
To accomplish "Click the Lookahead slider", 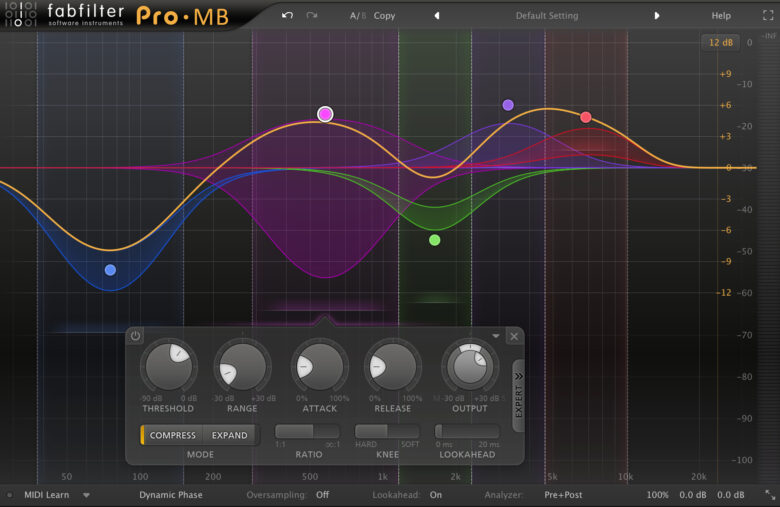I will point(467,431).
